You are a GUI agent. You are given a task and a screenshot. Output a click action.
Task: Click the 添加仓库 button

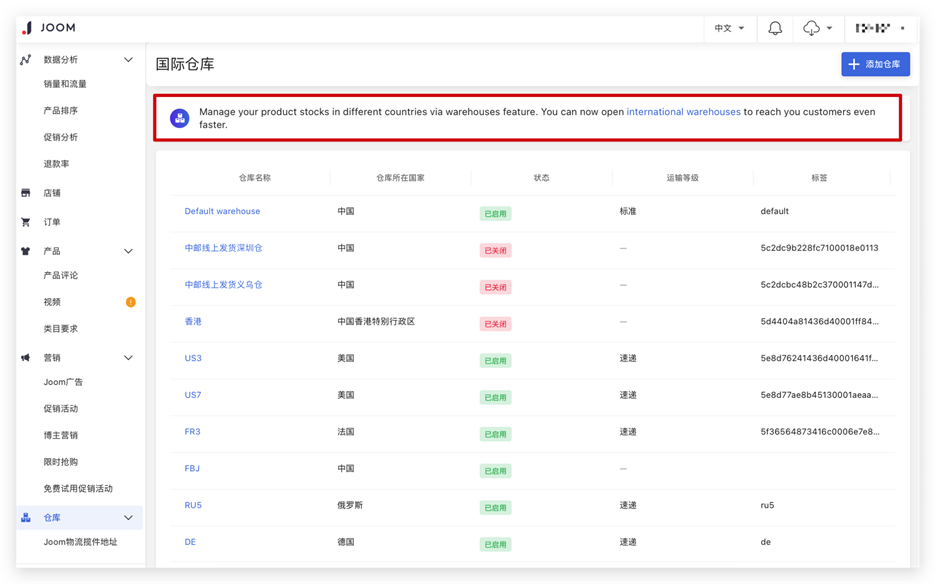coord(875,64)
